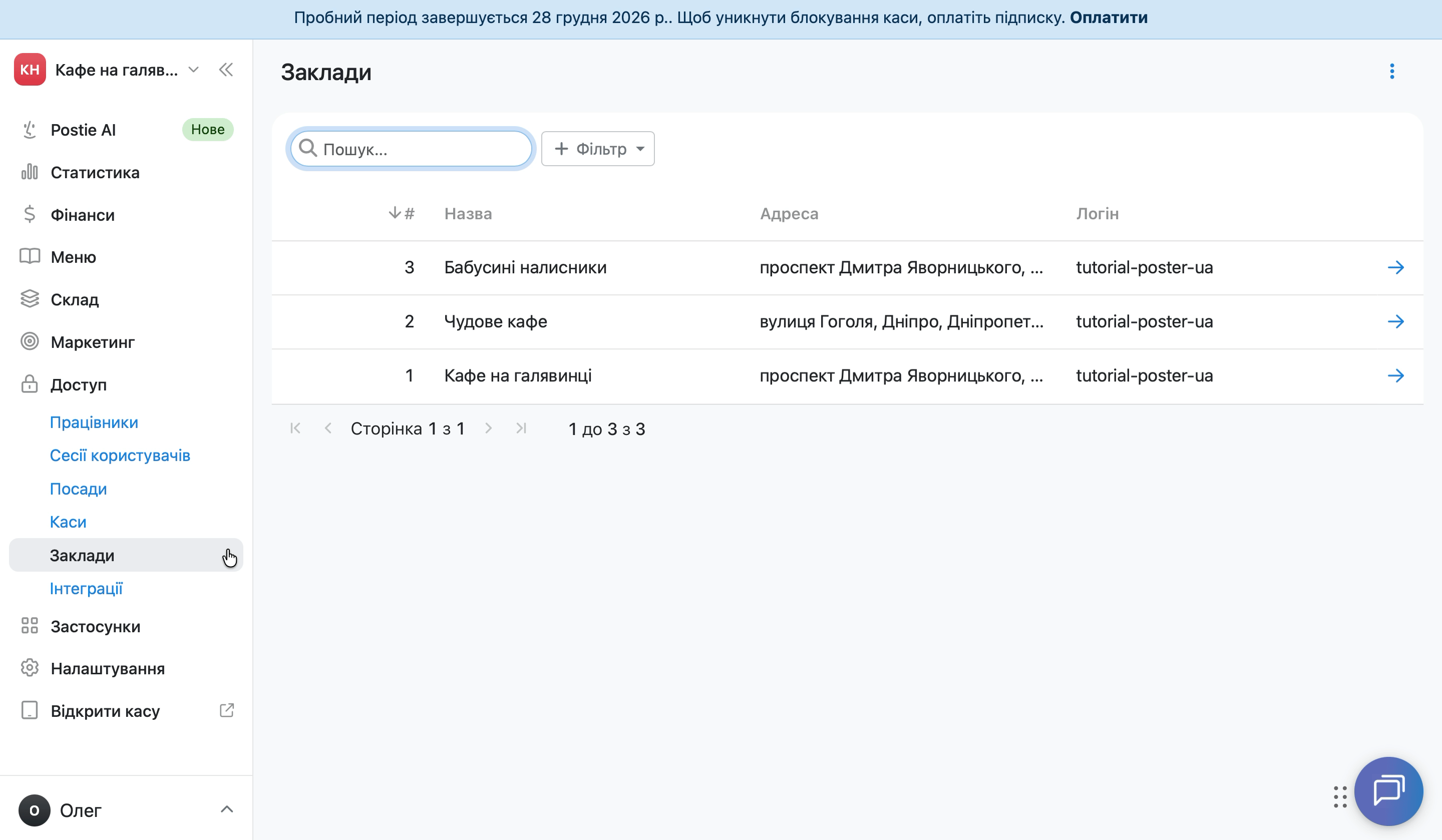The height and width of the screenshot is (840, 1442).
Task: Click the Олег user avatar
Action: [x=35, y=810]
